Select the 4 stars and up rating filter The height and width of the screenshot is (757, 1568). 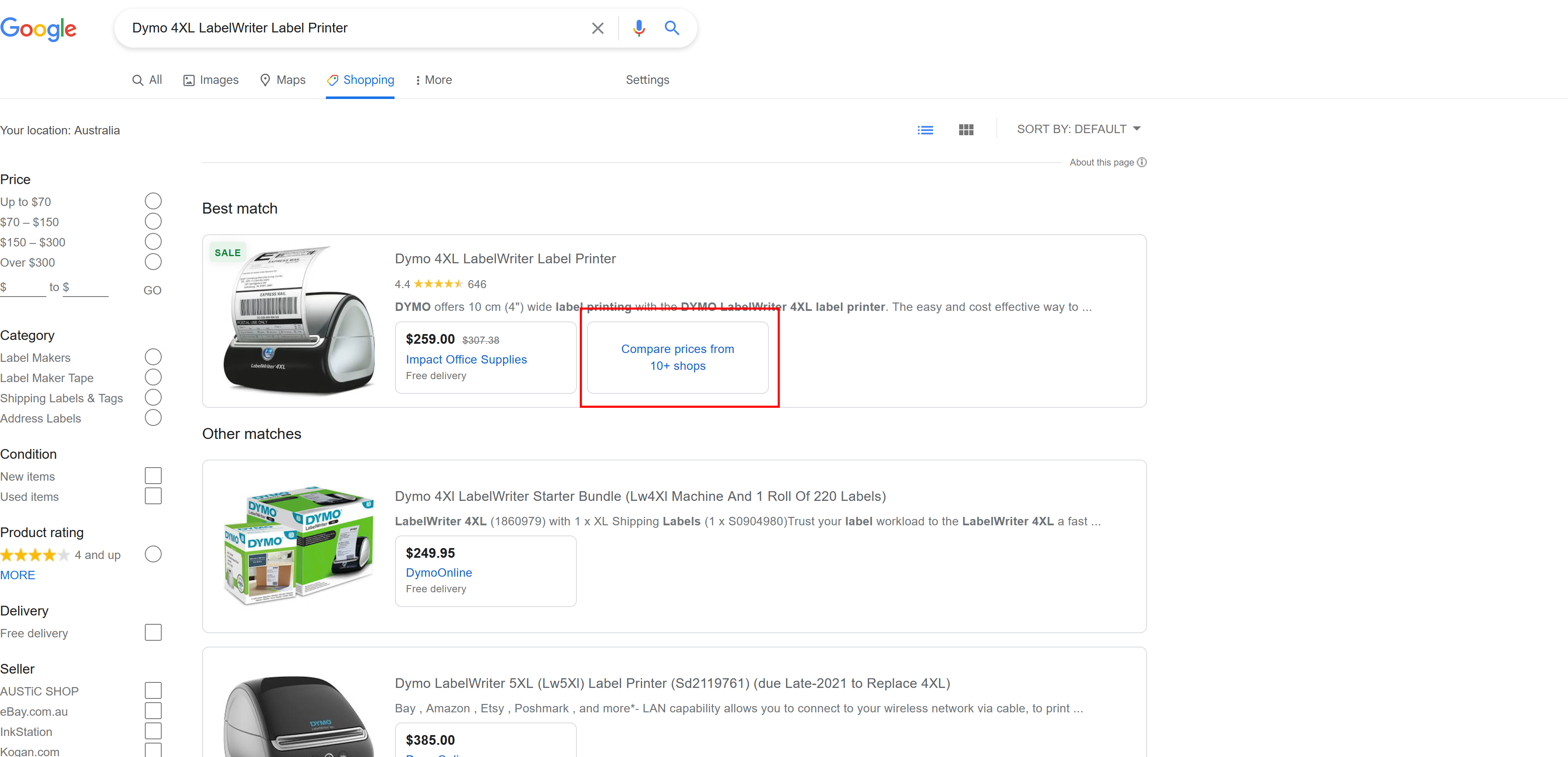coord(153,554)
